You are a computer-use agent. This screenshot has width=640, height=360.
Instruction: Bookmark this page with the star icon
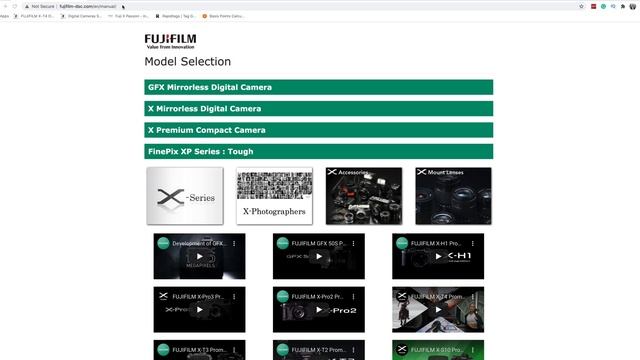(582, 6)
